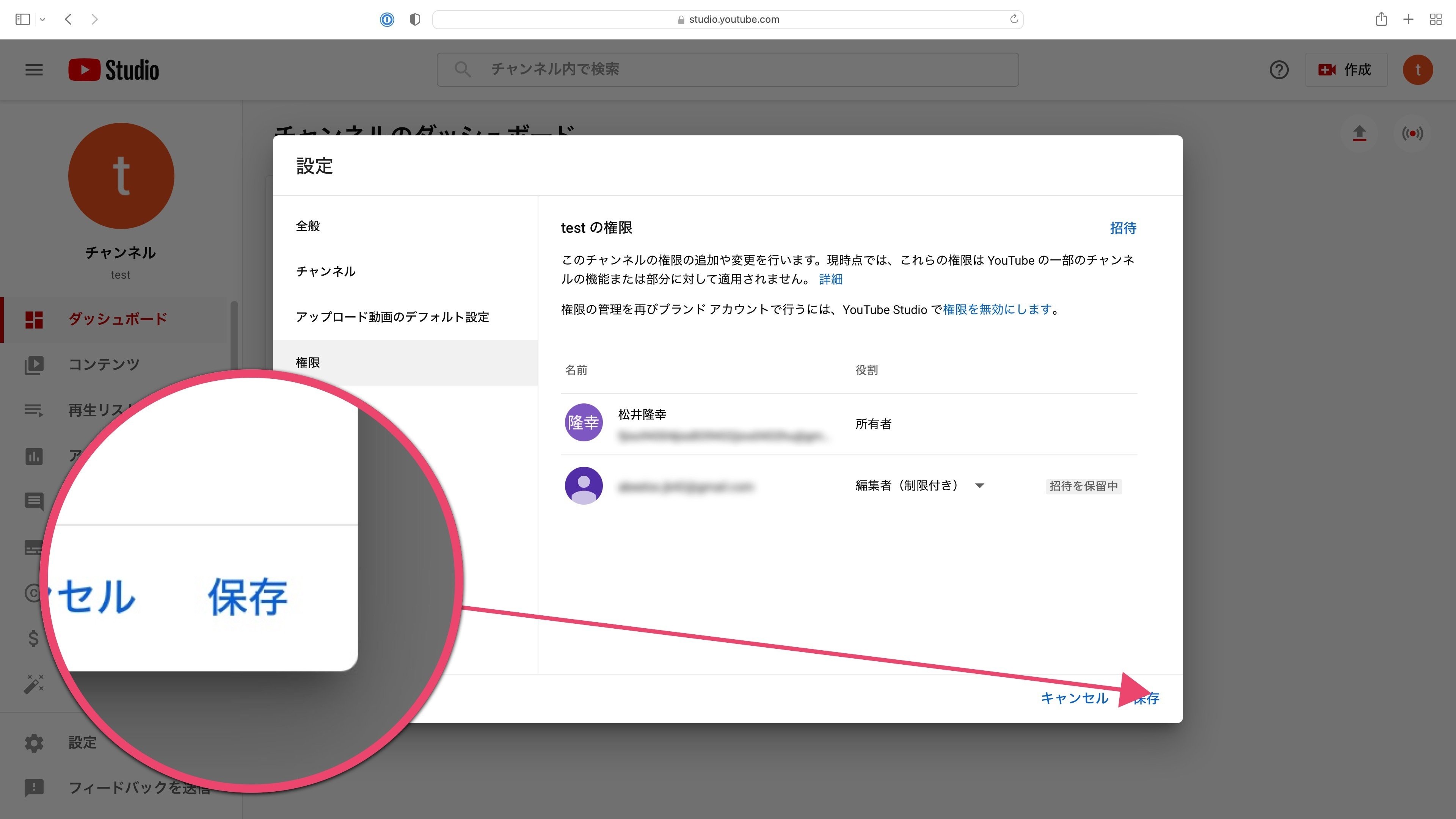Click the YouTube Studio logo
1456x819 pixels.
[114, 69]
